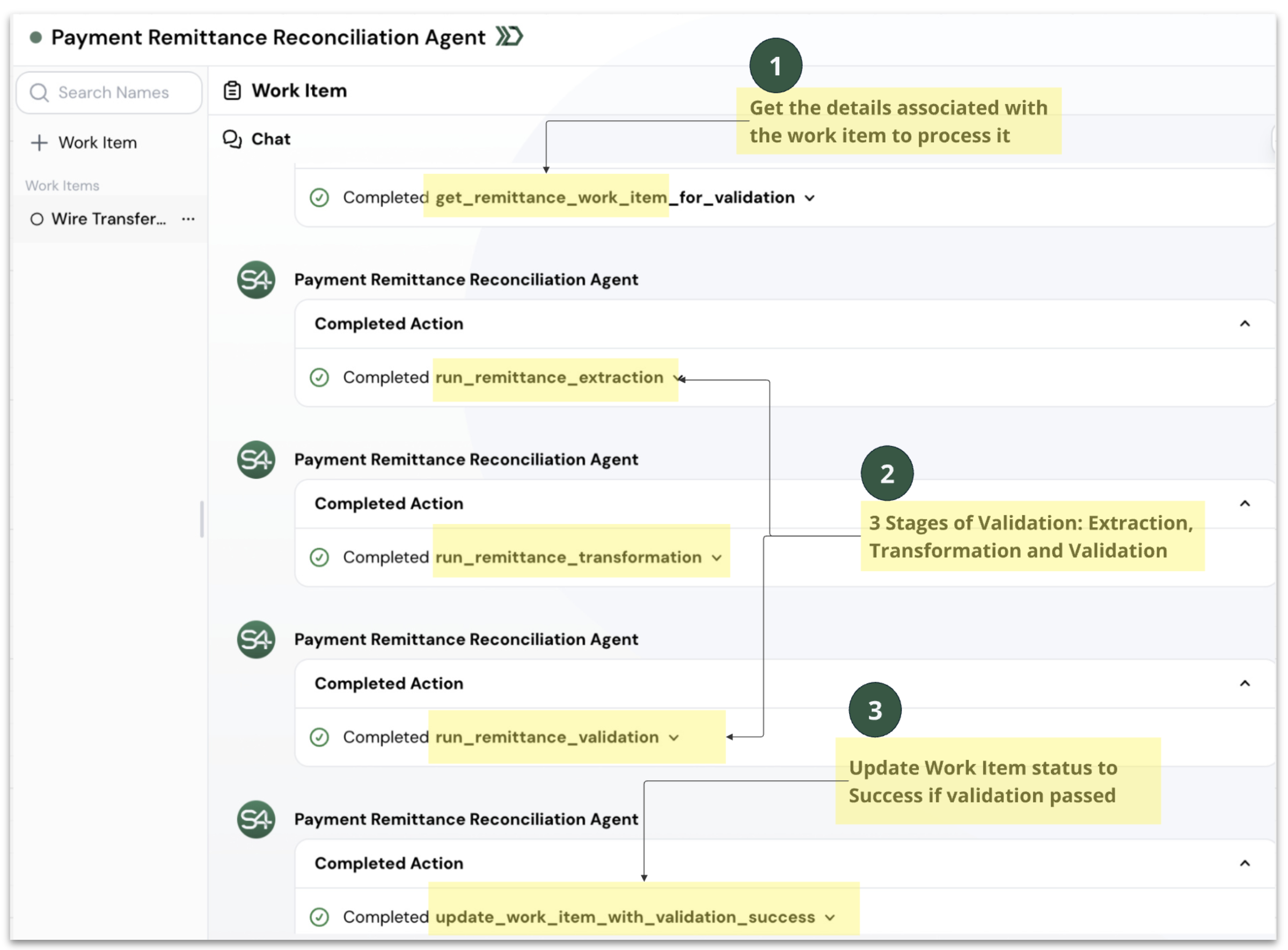Click the get_remittance_work_item_for_validation action name
This screenshot has width=1288, height=950.
(x=614, y=198)
